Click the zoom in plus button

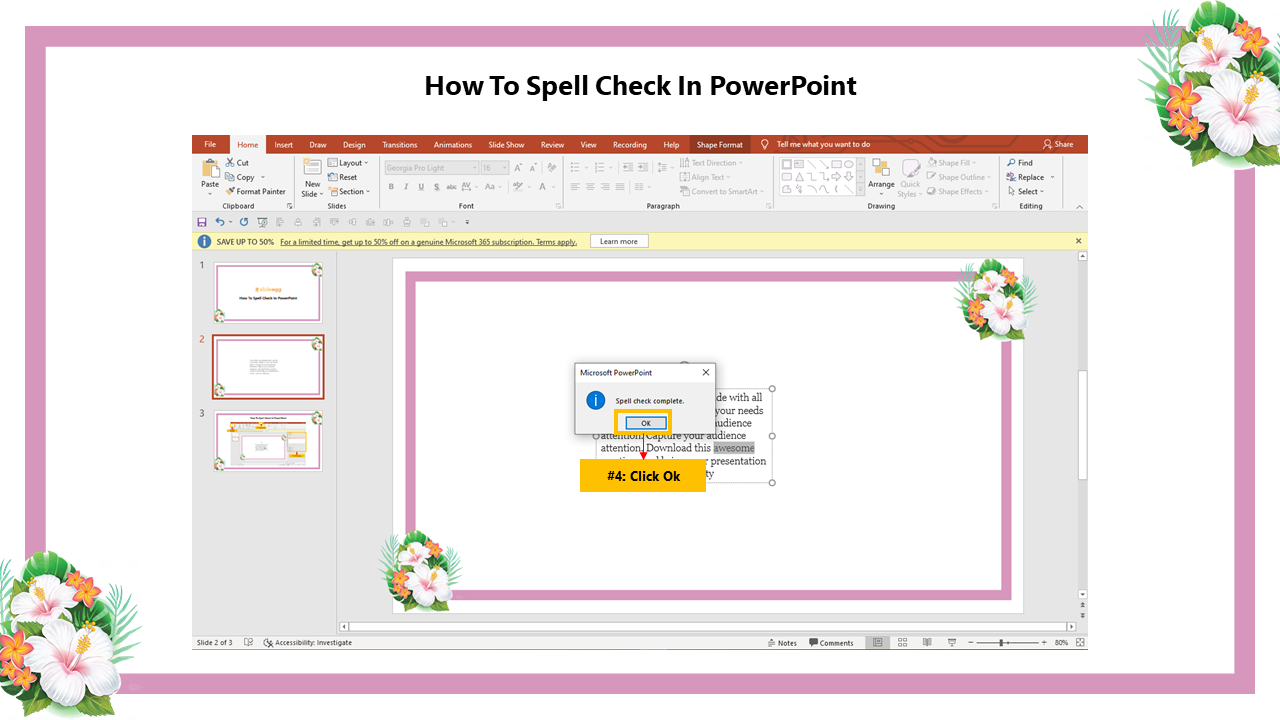pos(1044,643)
